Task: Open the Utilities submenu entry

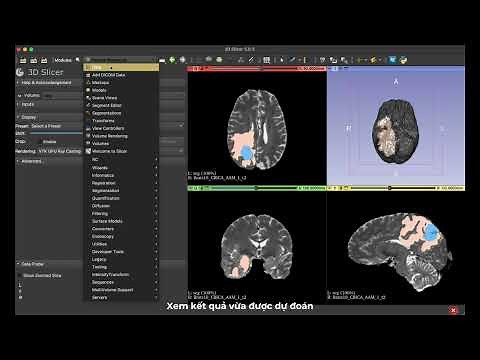Action: (x=121, y=244)
